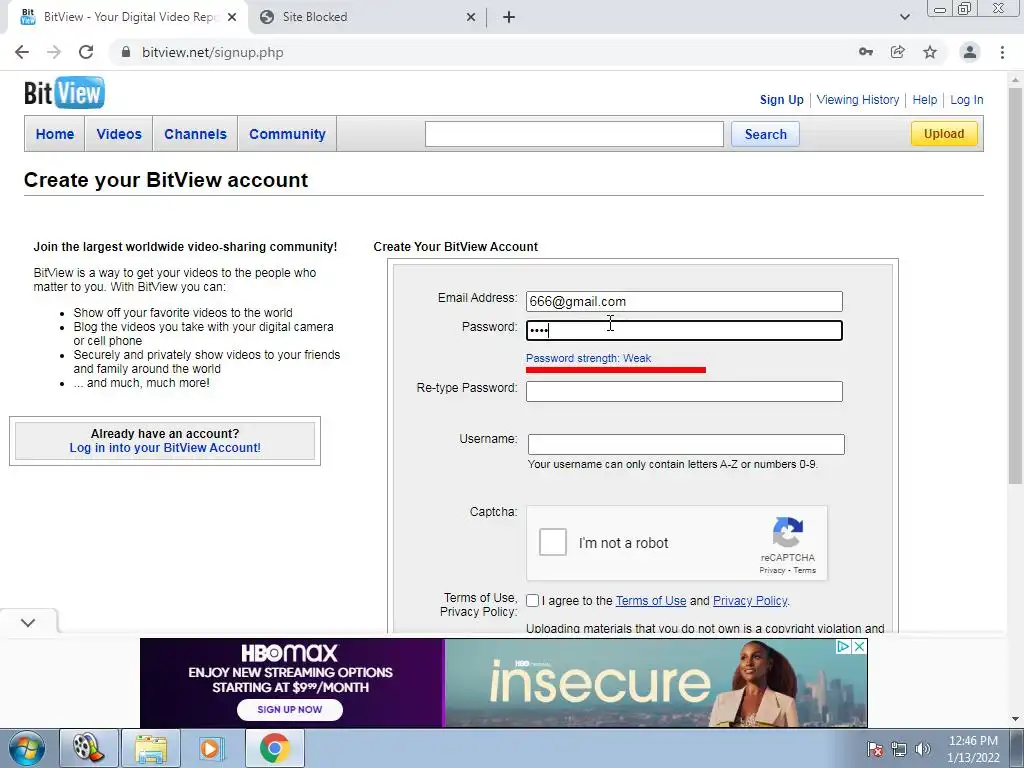Open the Help link
Image resolution: width=1024 pixels, height=768 pixels.
(x=925, y=100)
